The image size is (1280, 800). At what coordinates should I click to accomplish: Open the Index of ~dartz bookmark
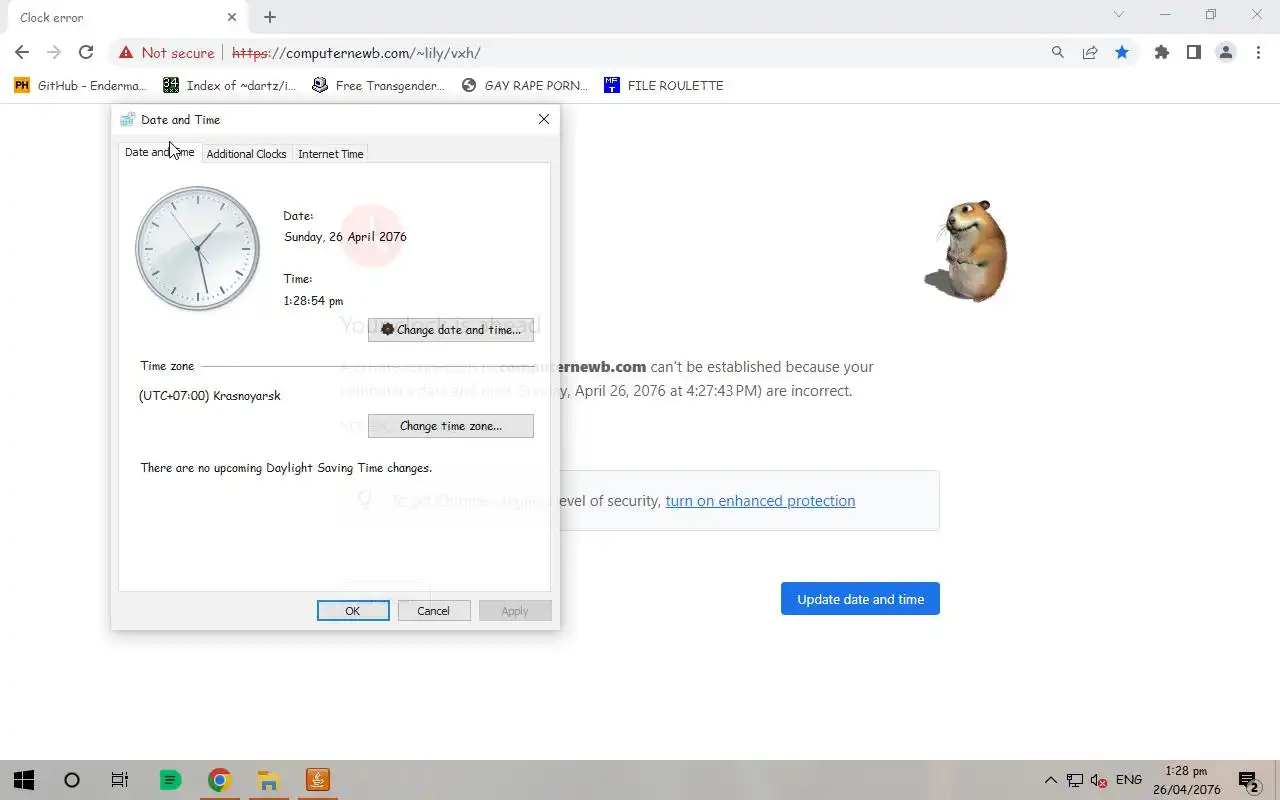coord(229,86)
